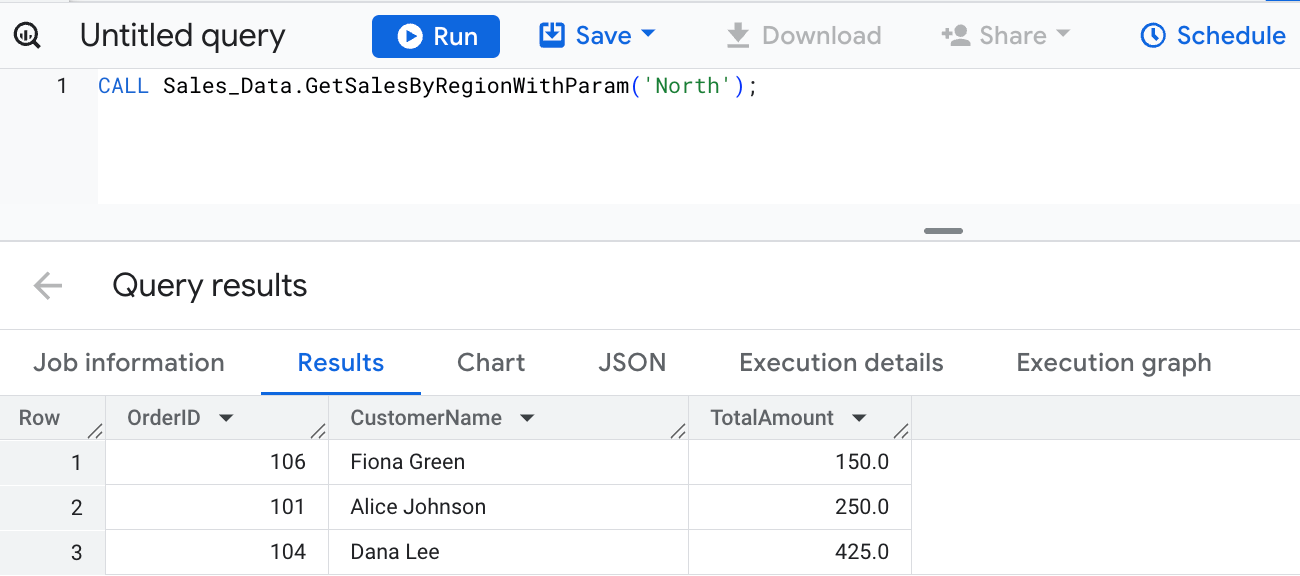Click line number 1 in editor gutter

(x=62, y=86)
